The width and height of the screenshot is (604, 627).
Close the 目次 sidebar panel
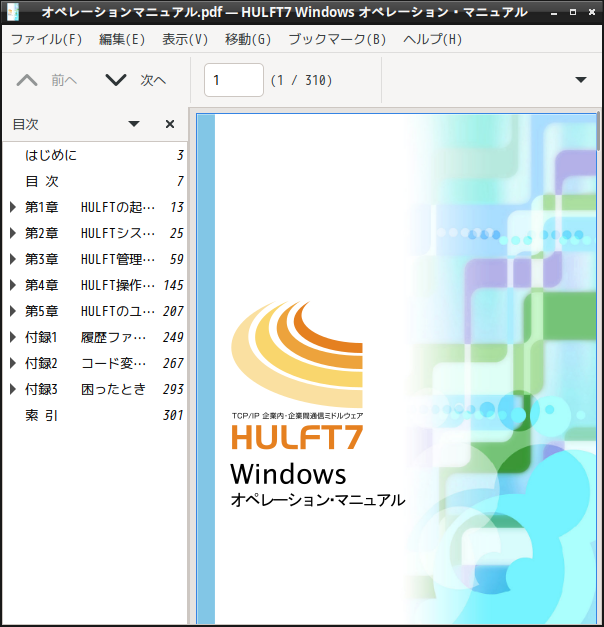[170, 124]
